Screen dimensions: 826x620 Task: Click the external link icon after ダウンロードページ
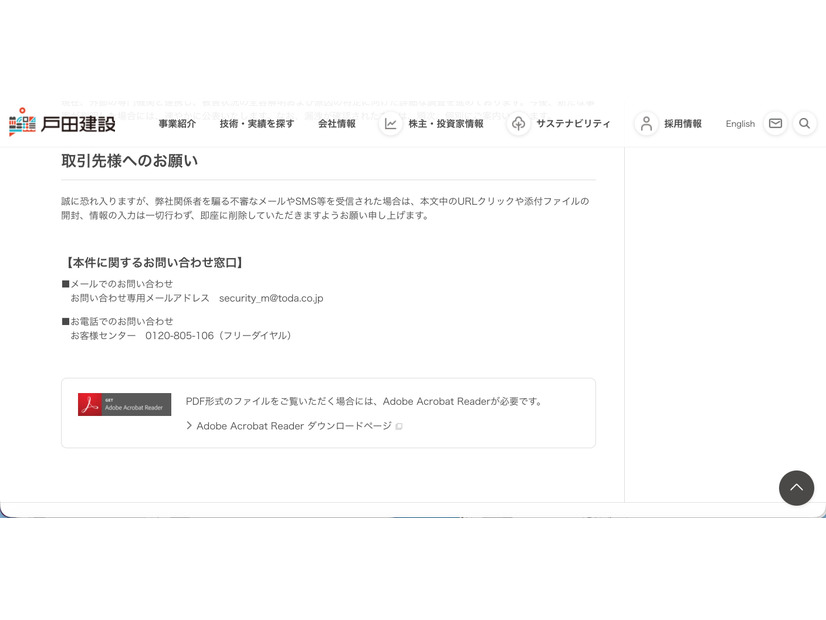(399, 426)
